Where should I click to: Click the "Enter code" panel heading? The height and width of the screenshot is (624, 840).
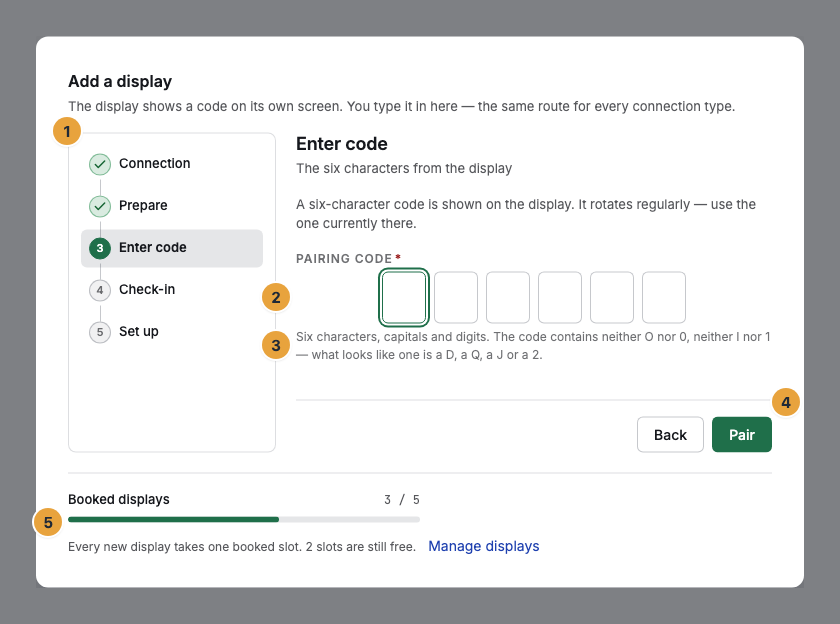[342, 144]
